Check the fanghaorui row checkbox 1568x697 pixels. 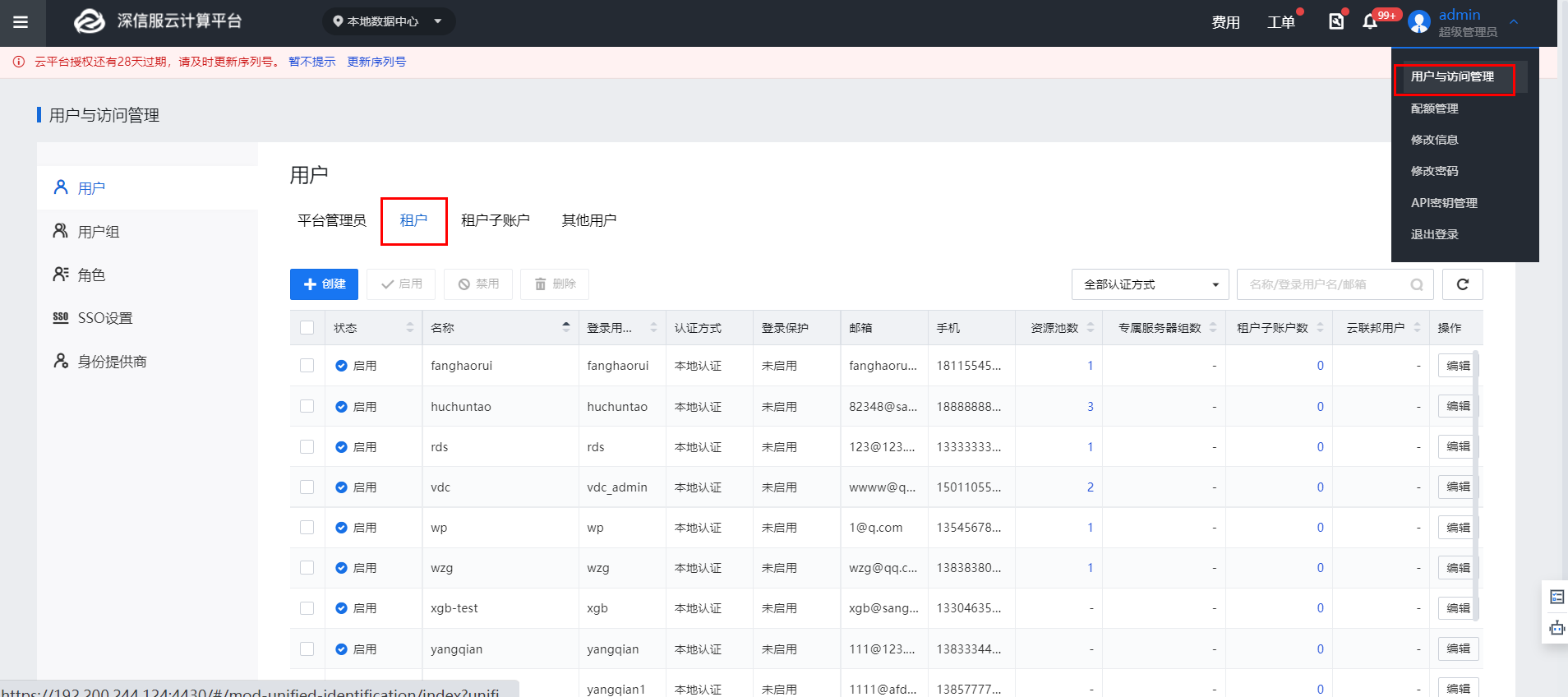tap(307, 366)
